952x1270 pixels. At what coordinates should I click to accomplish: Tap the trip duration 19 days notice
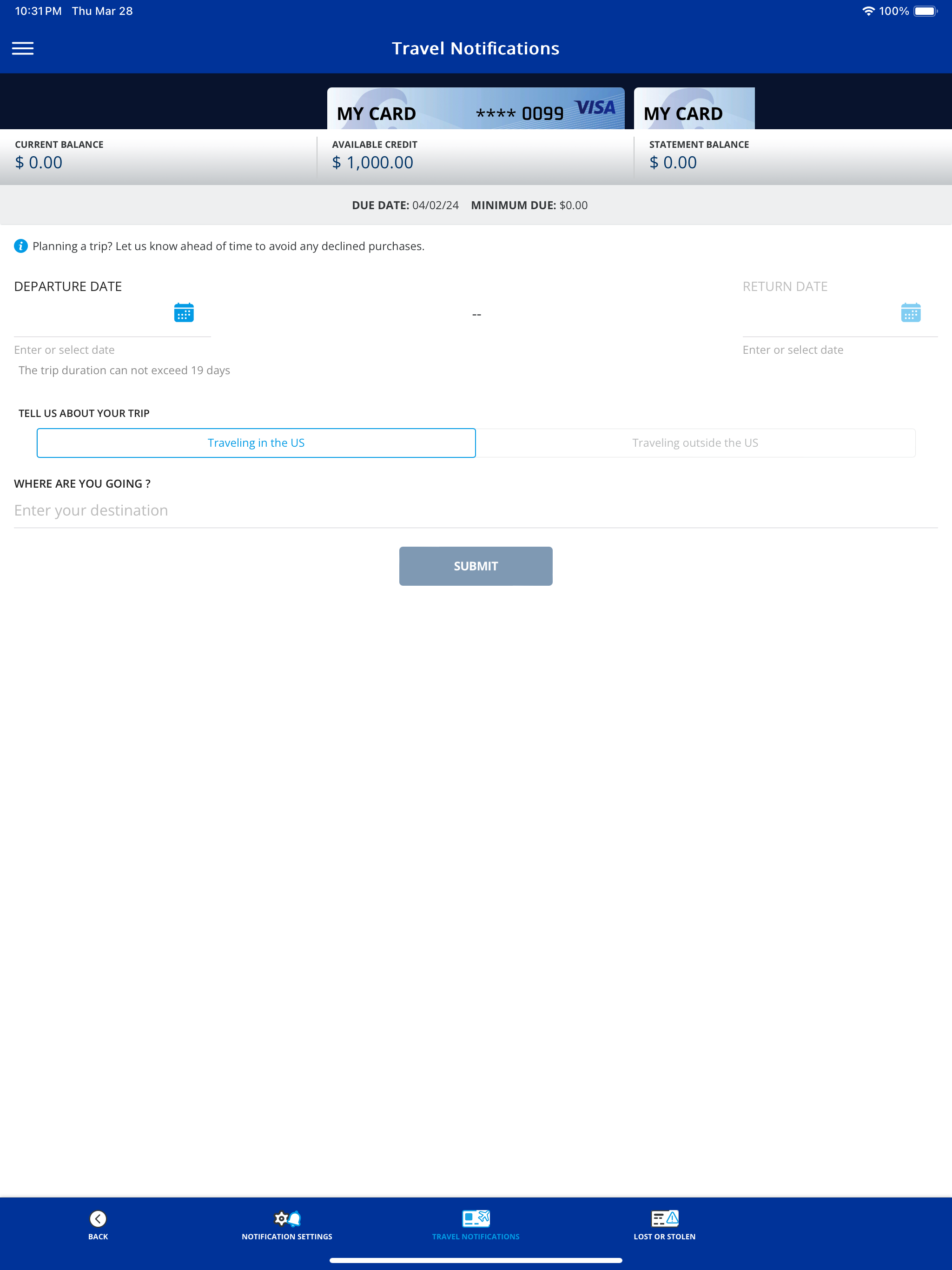point(124,370)
